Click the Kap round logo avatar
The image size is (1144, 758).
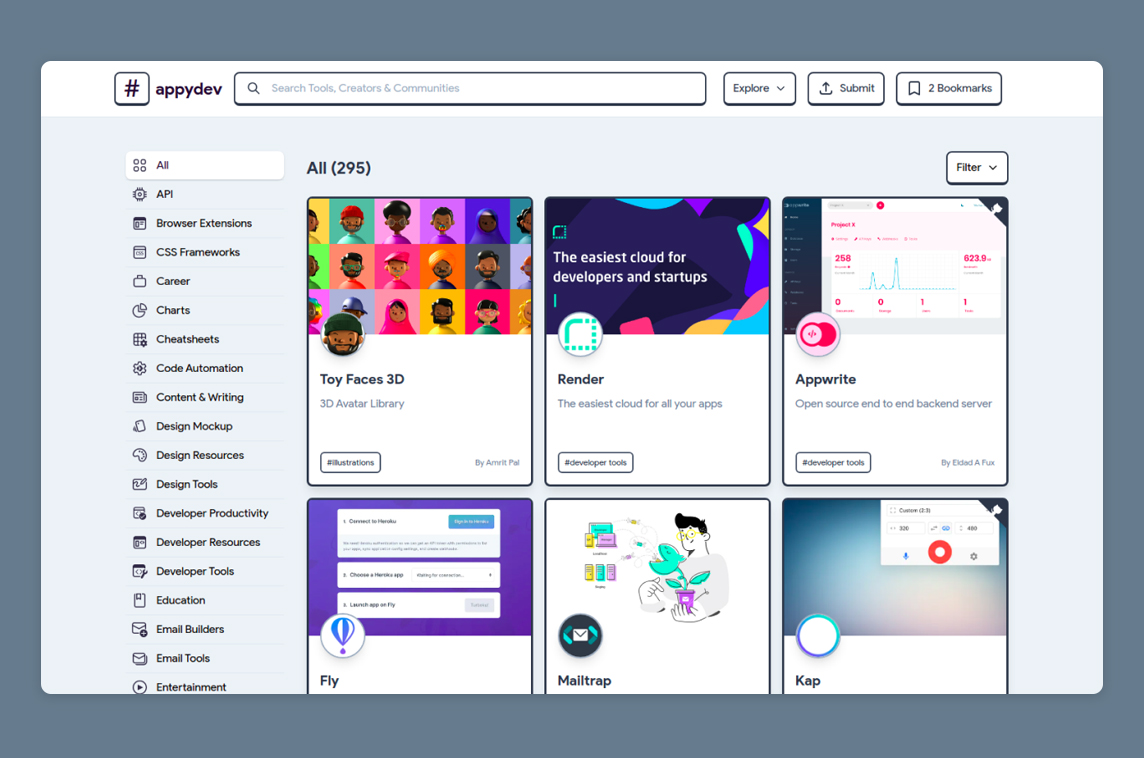(818, 635)
